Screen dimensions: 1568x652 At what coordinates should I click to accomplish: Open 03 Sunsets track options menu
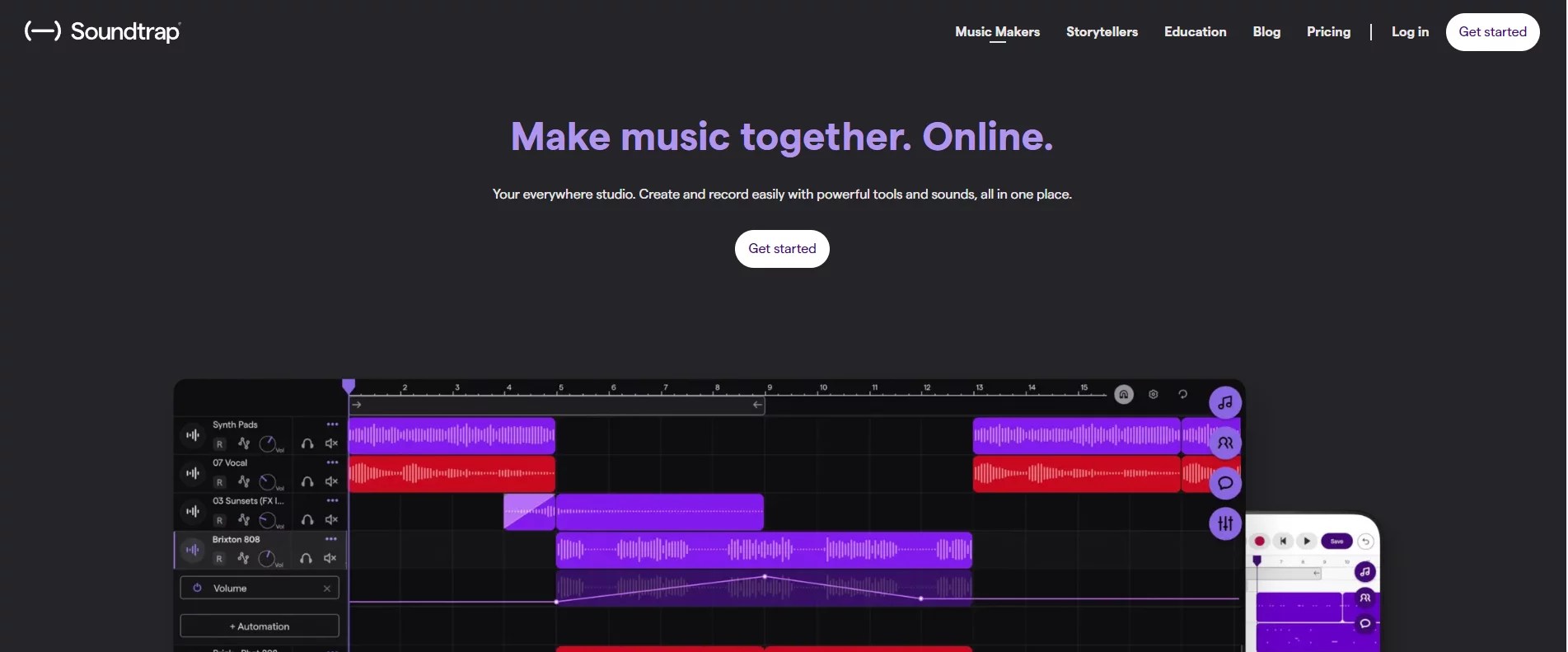(332, 500)
